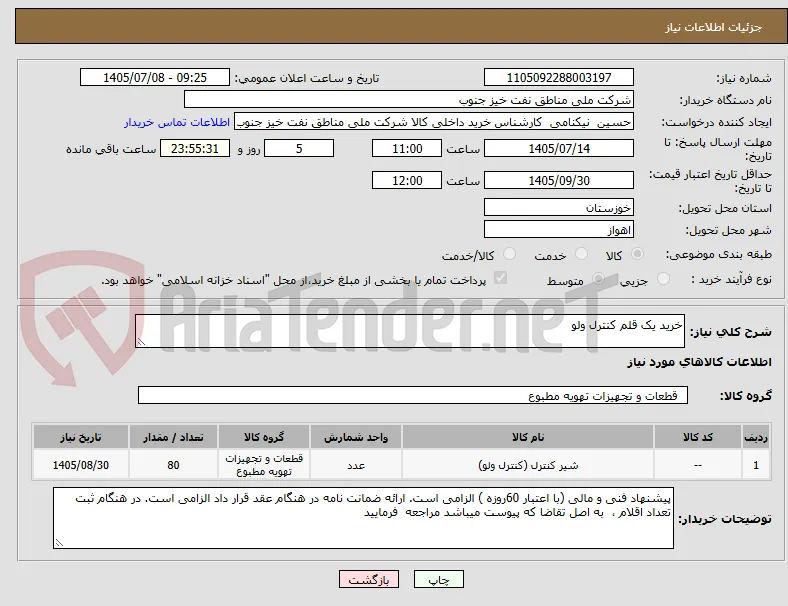This screenshot has height=606, width=788.
Task: Click the resize handle of buyer notes box
Action: [x=59, y=543]
